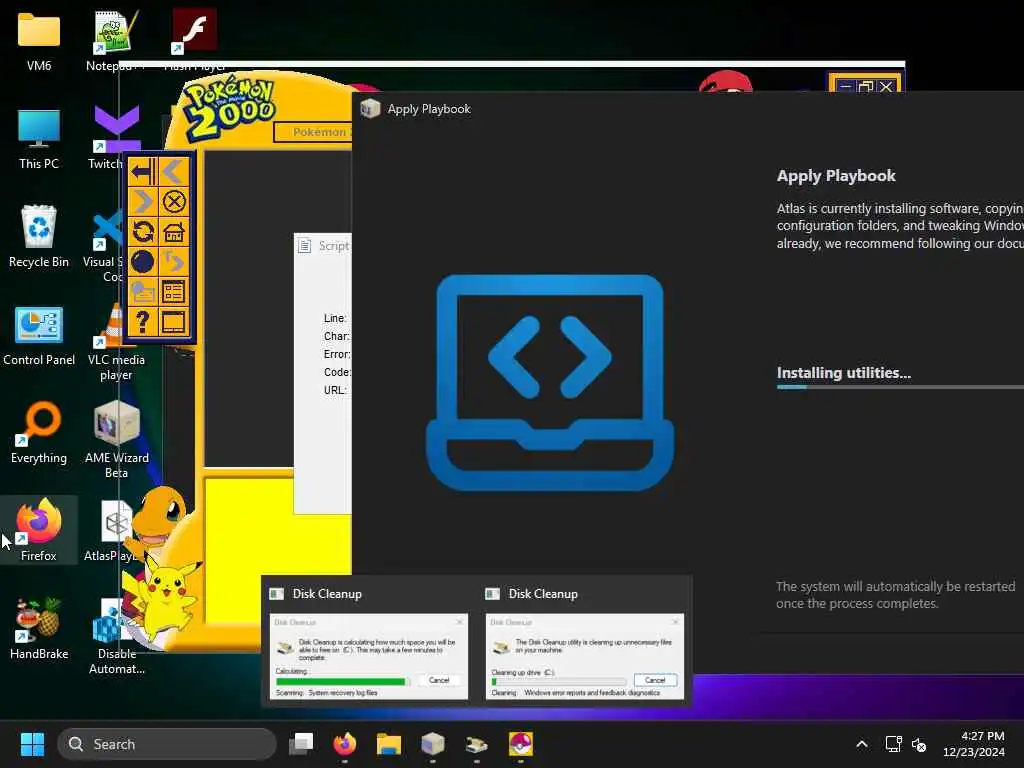
Task: Select the second Disk Cleanup preview thumbnail
Action: (584, 655)
